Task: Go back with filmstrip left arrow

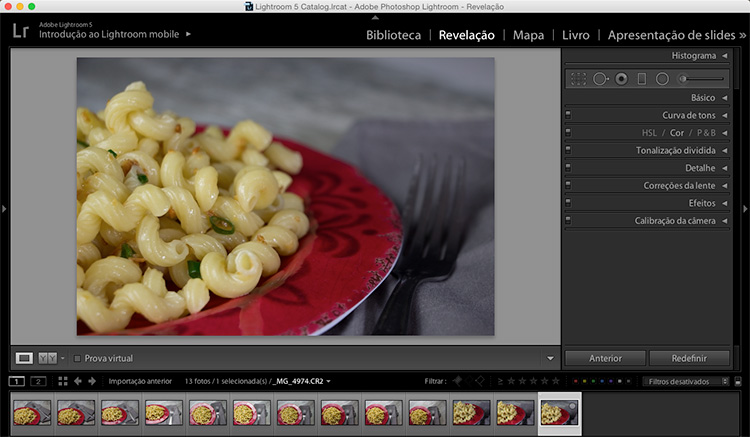Action: point(78,381)
